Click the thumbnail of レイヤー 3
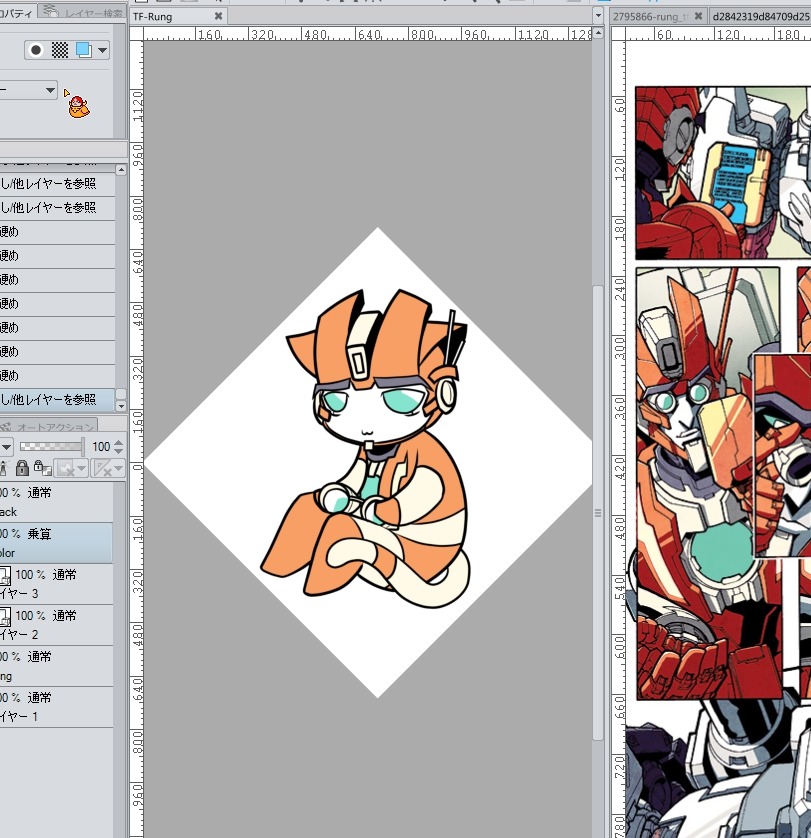The width and height of the screenshot is (811, 838). coord(4,576)
